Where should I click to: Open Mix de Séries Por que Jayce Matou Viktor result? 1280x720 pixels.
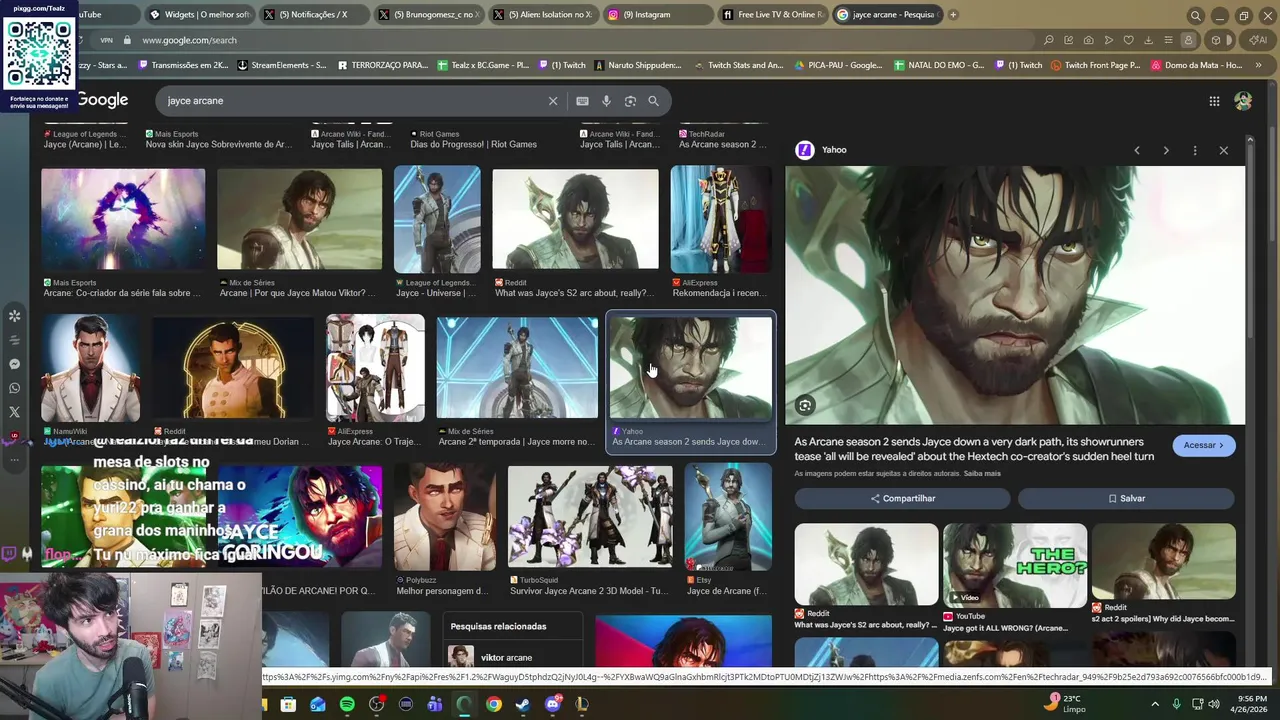click(x=299, y=219)
